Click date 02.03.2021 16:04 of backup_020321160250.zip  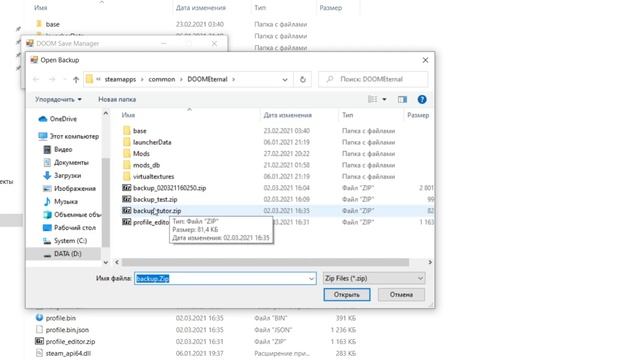(x=287, y=188)
